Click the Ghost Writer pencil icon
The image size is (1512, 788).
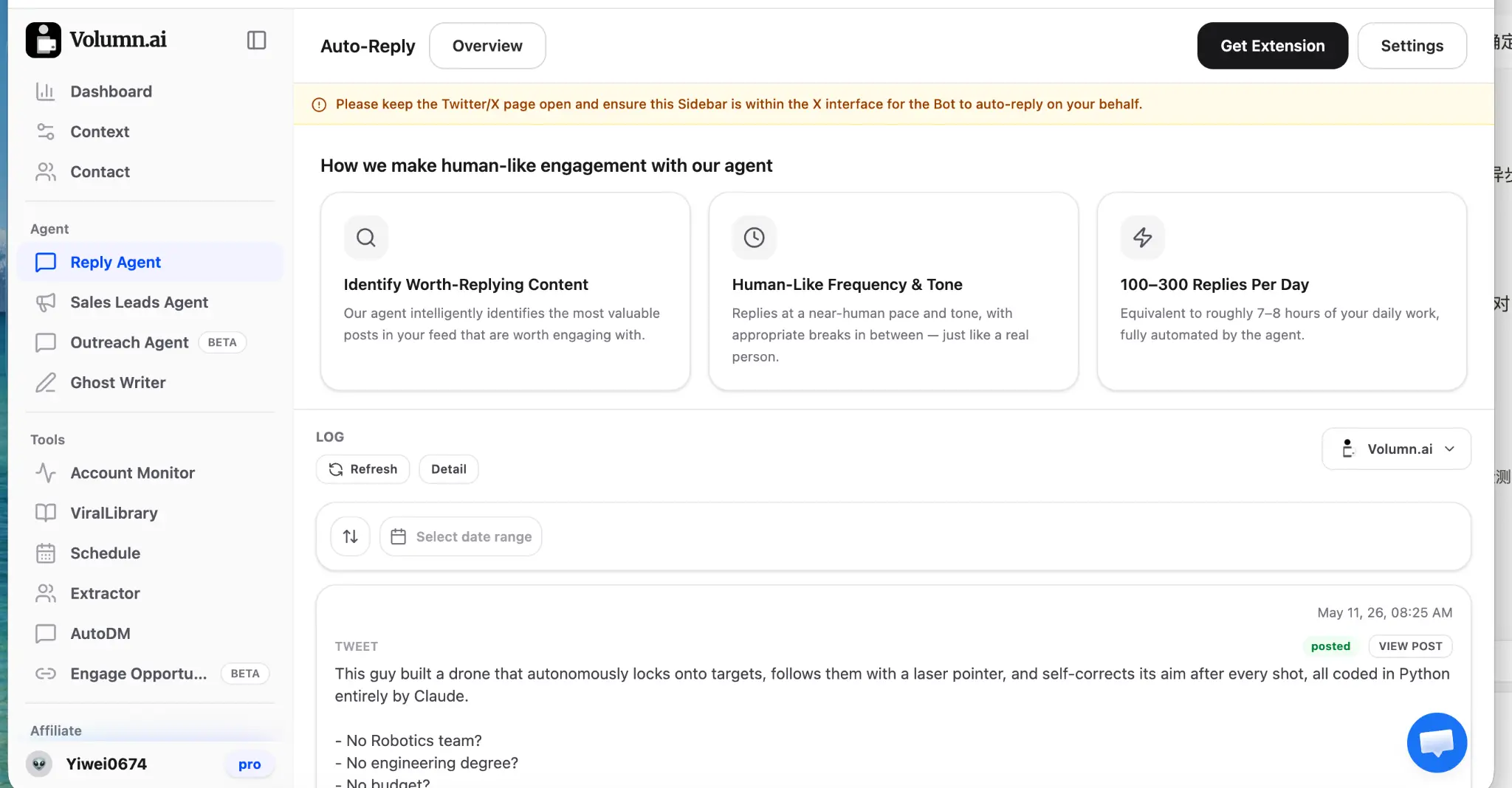(46, 382)
